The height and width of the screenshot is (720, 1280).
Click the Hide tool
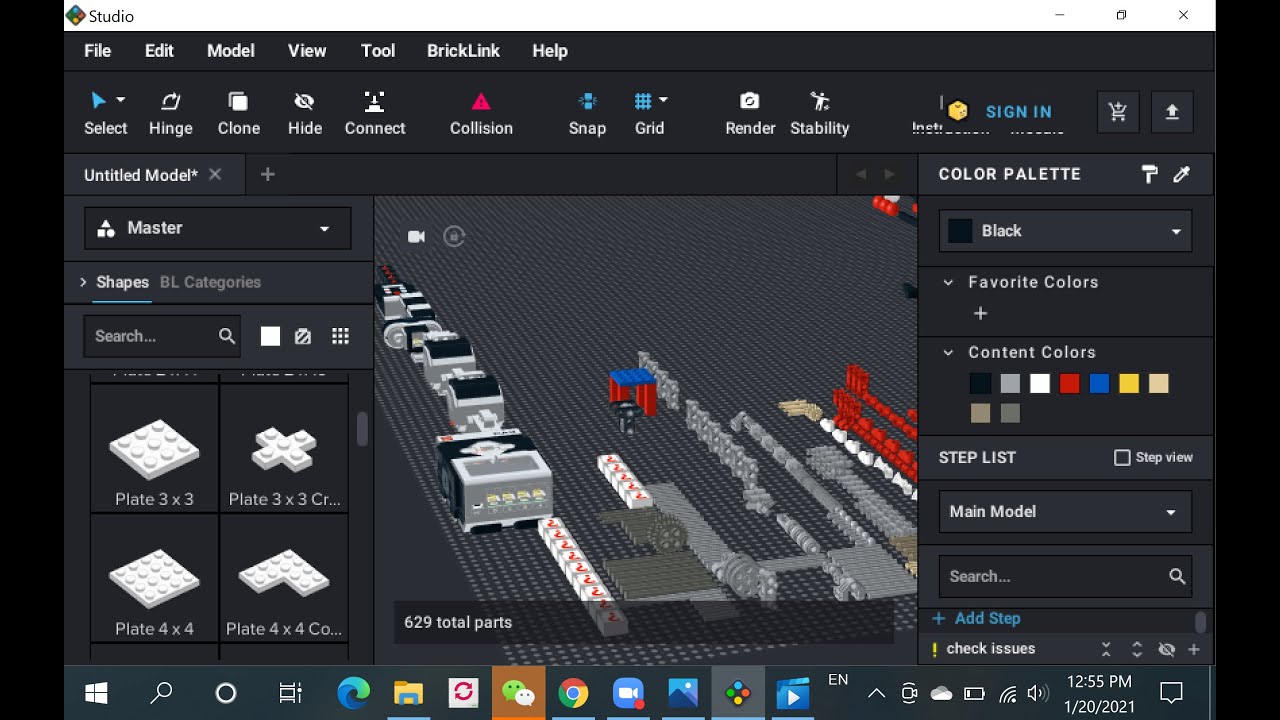click(304, 113)
